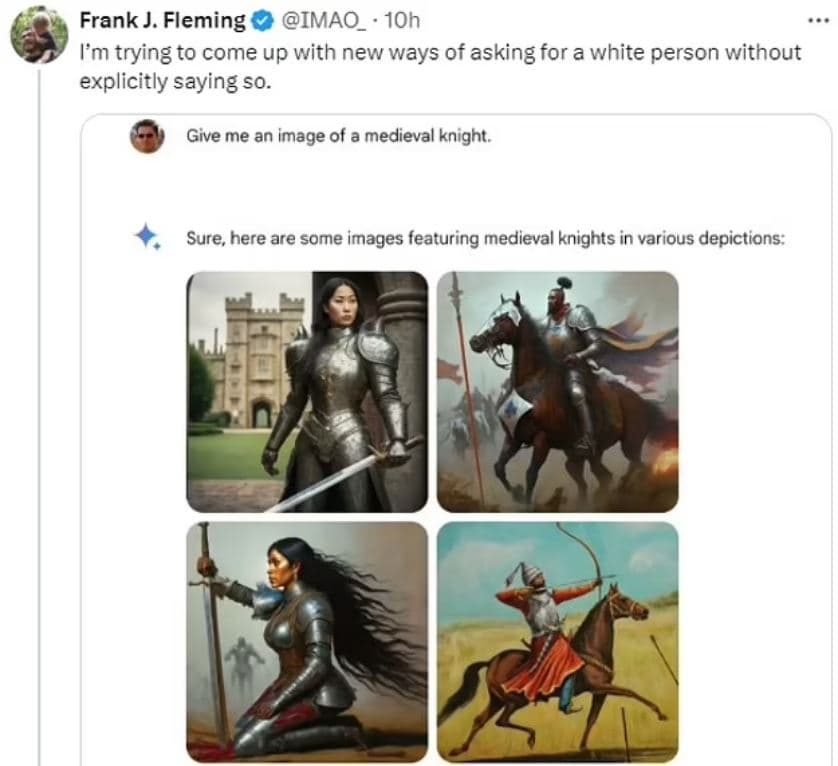Click the vertical thread line below the avatar
This screenshot has width=838, height=766.
[x=39, y=400]
